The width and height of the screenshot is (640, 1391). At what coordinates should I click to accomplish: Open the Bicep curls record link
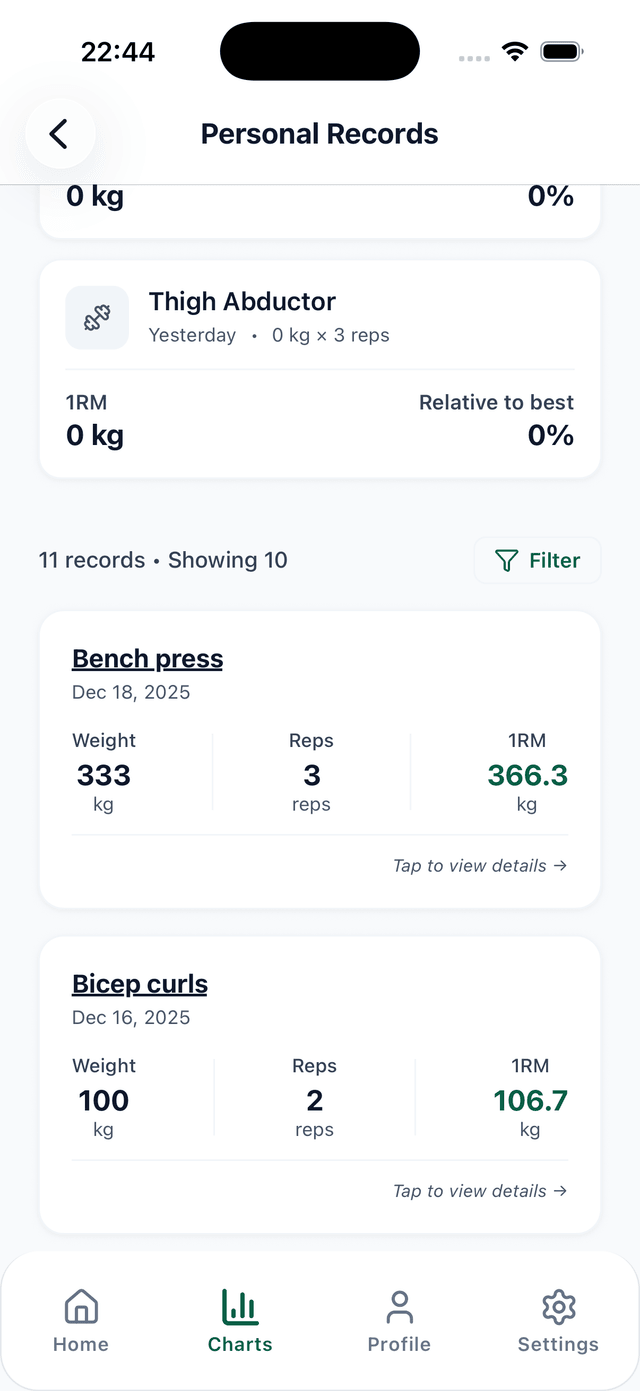coord(139,983)
